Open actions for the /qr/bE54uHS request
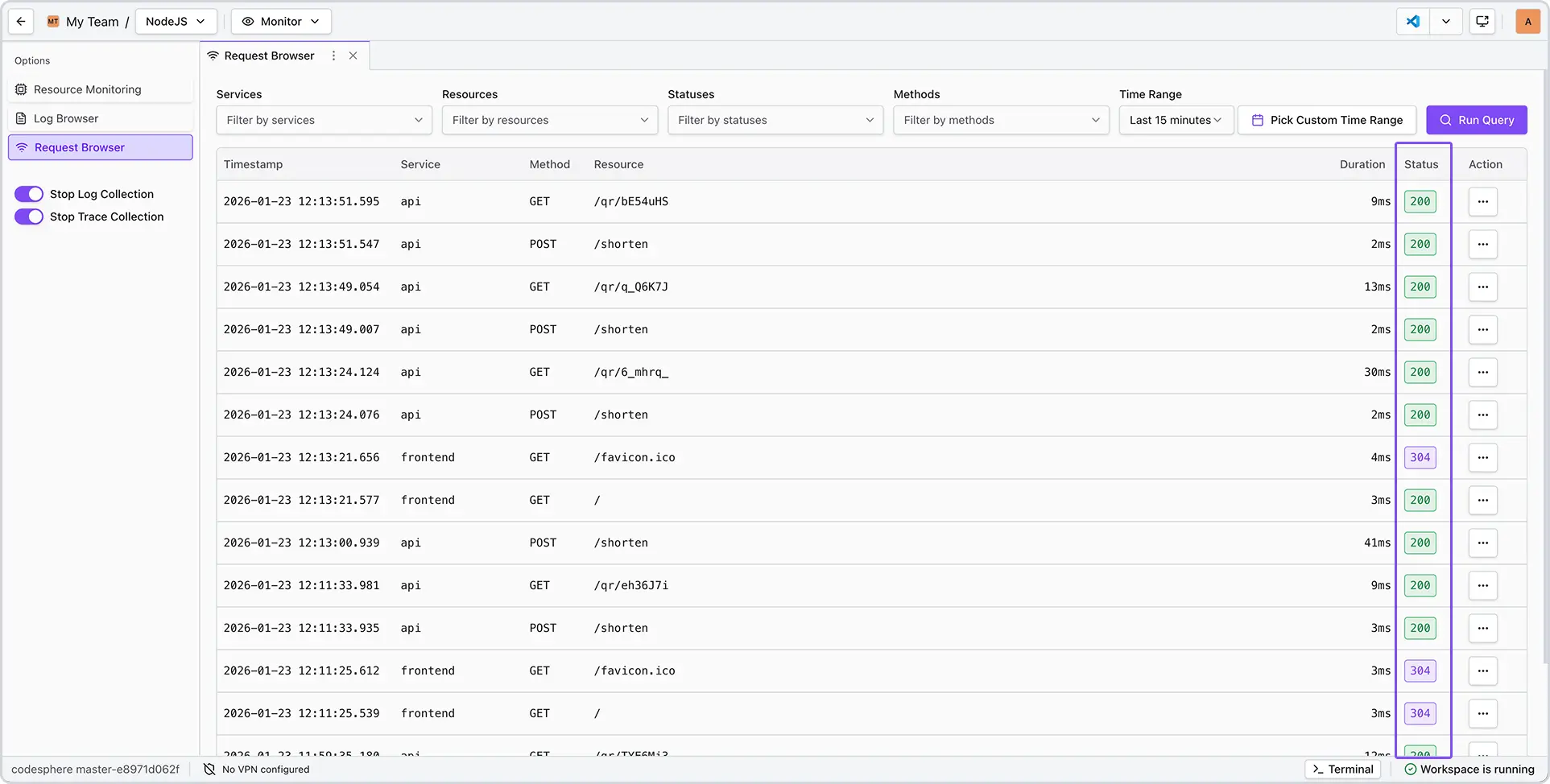 coord(1482,201)
